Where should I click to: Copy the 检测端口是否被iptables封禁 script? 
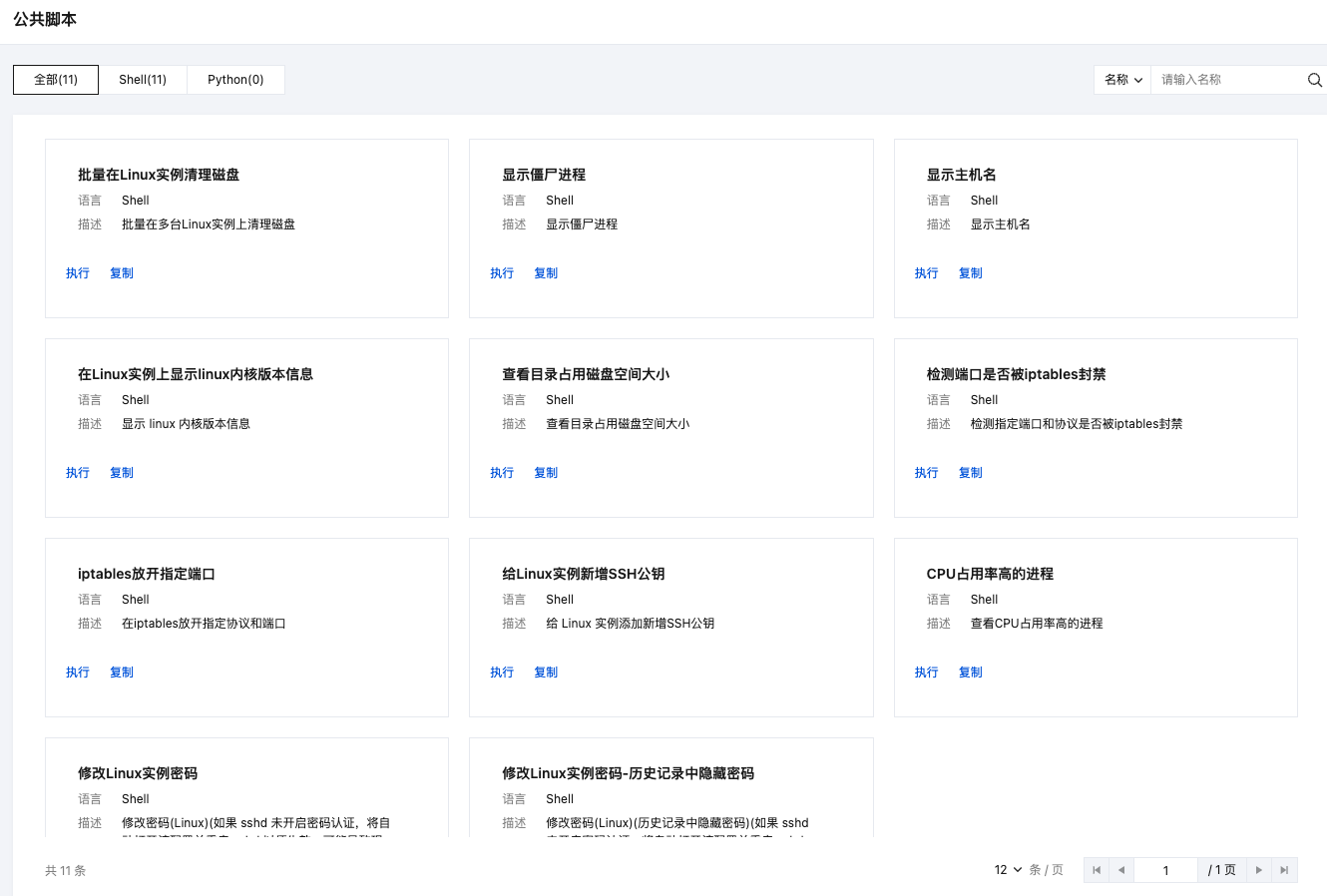[970, 473]
